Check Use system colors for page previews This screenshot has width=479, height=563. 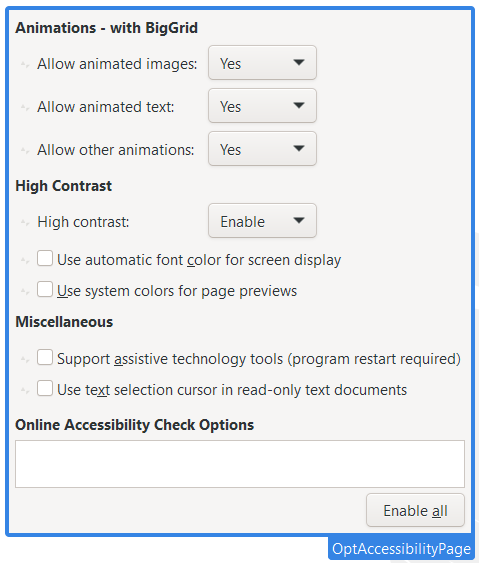click(x=45, y=289)
